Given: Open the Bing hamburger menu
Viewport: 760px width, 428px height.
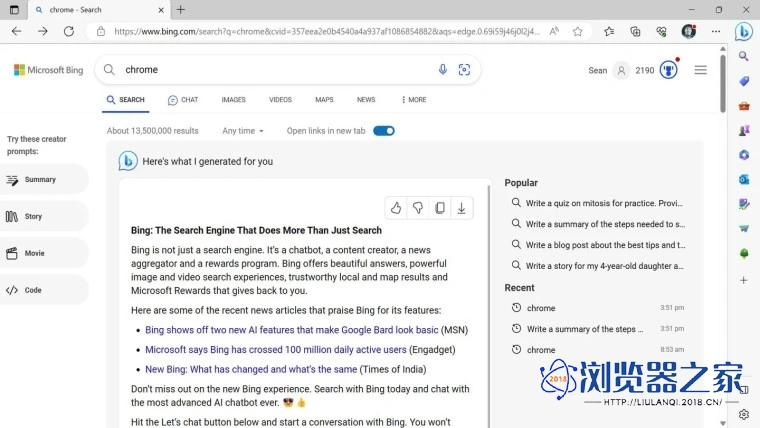Looking at the screenshot, I should (700, 70).
